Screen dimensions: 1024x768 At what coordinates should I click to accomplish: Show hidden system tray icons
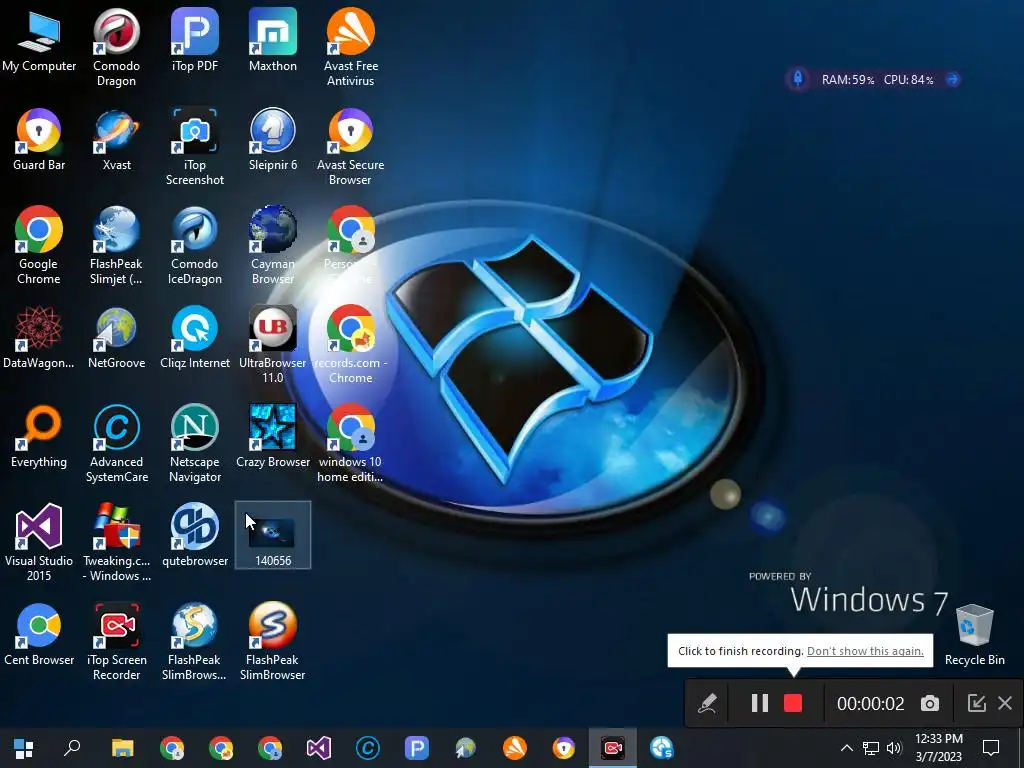pos(846,748)
